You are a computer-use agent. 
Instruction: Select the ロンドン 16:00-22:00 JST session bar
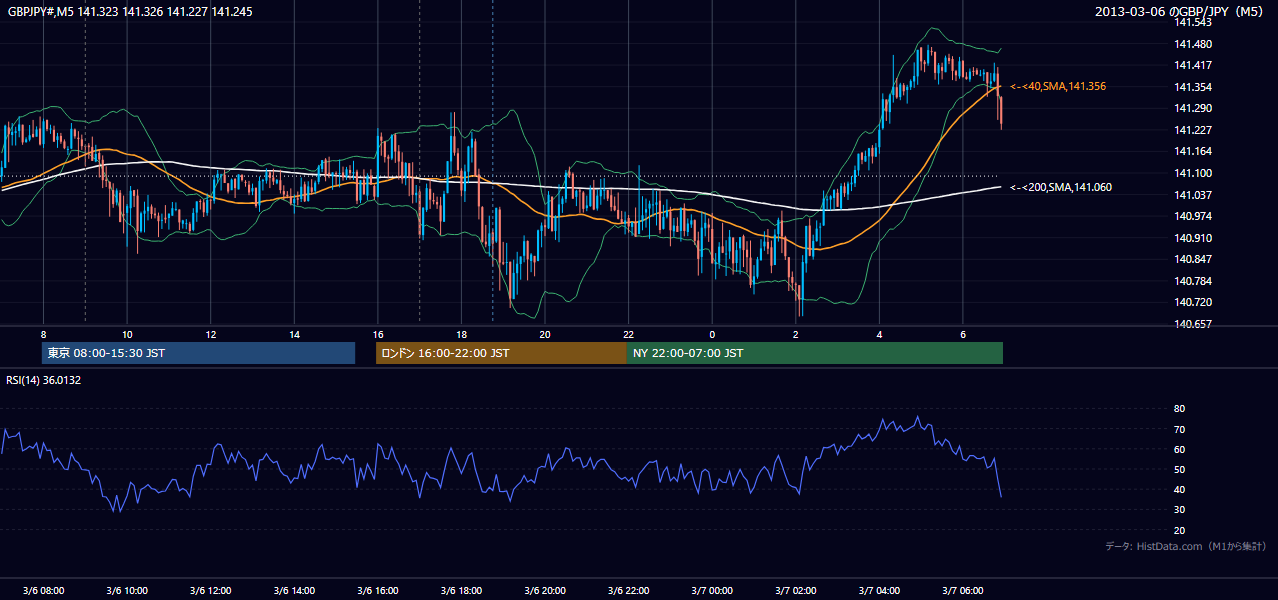pyautogui.click(x=501, y=353)
